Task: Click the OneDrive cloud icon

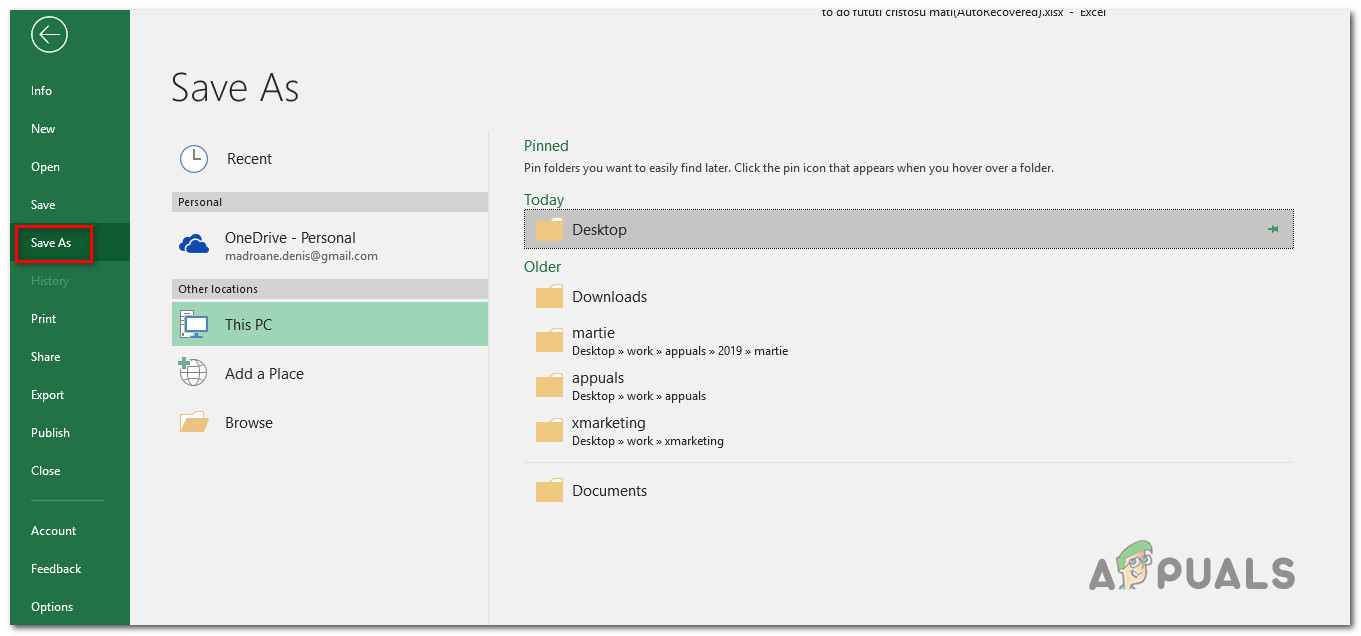Action: pos(194,245)
